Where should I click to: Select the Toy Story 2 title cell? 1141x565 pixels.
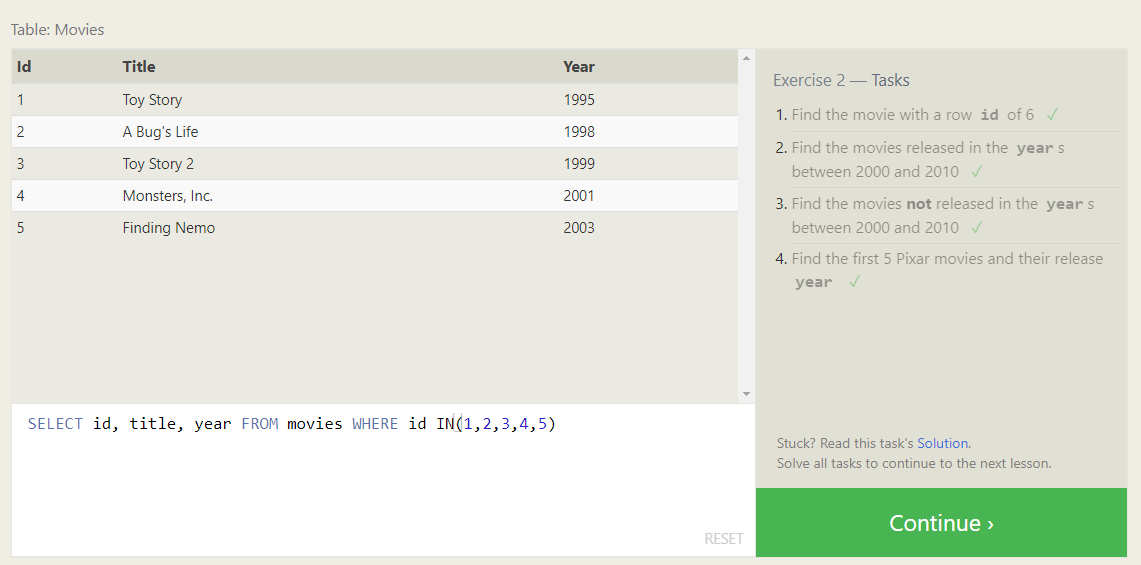pyautogui.click(x=158, y=164)
